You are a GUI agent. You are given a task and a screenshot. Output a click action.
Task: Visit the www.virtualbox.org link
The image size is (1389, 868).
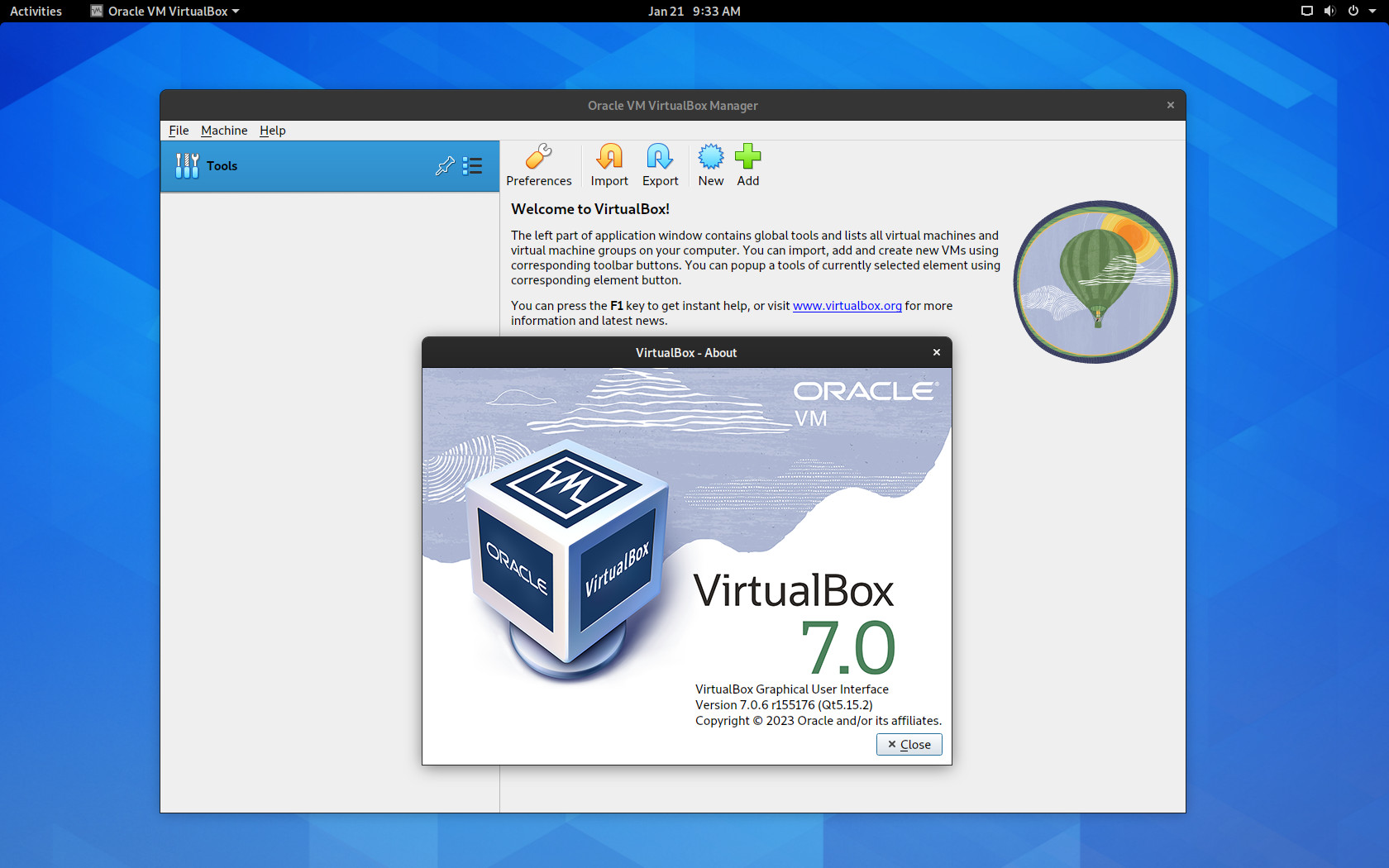[x=847, y=305]
